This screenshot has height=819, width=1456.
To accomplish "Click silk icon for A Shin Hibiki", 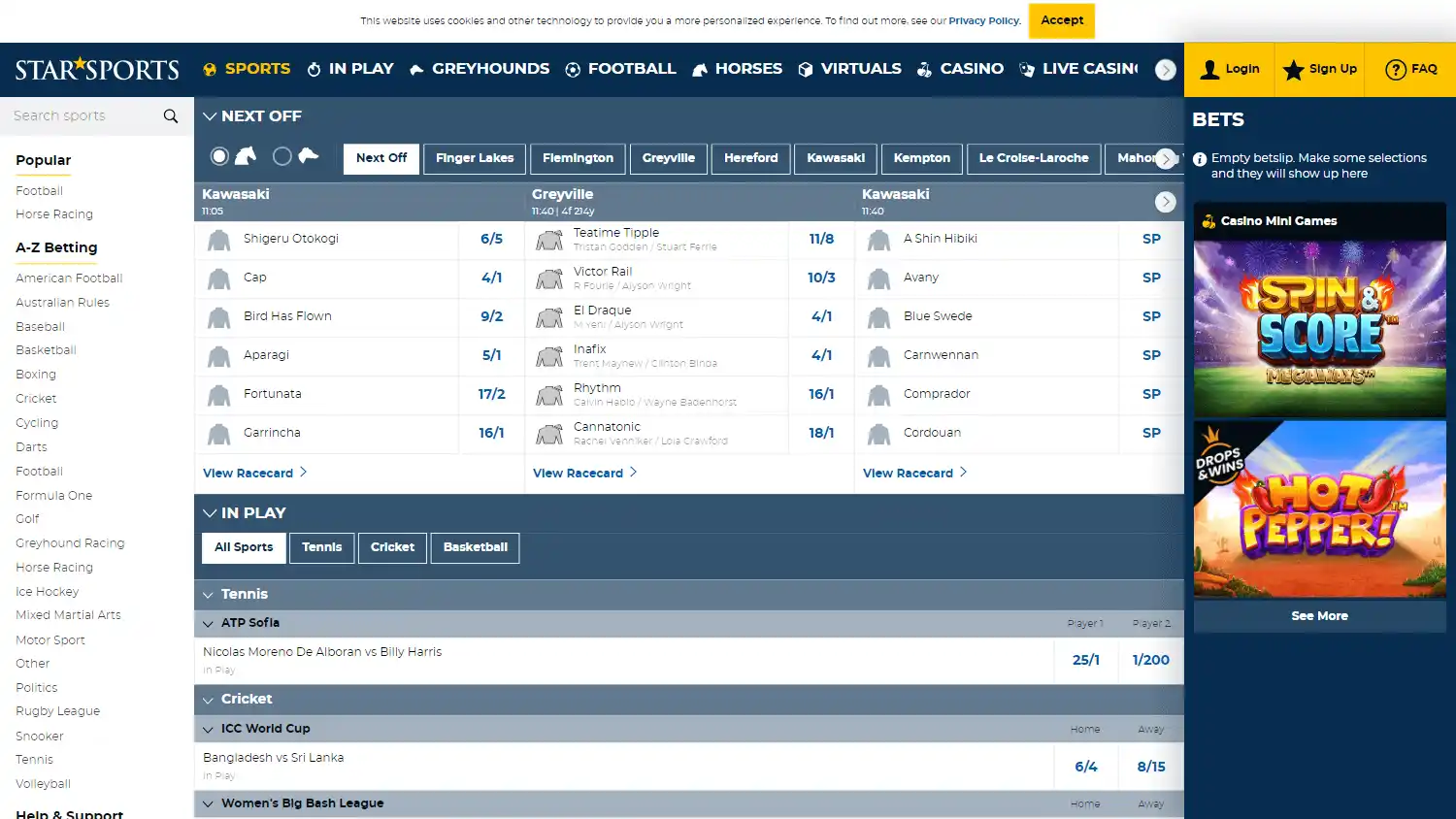I will (879, 240).
